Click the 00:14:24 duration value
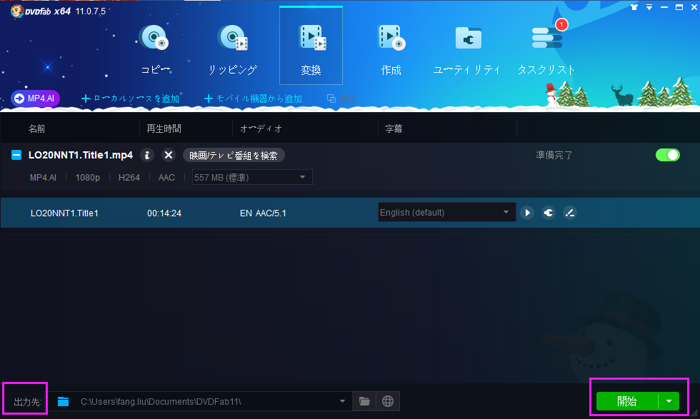Image resolution: width=700 pixels, height=419 pixels. point(164,213)
